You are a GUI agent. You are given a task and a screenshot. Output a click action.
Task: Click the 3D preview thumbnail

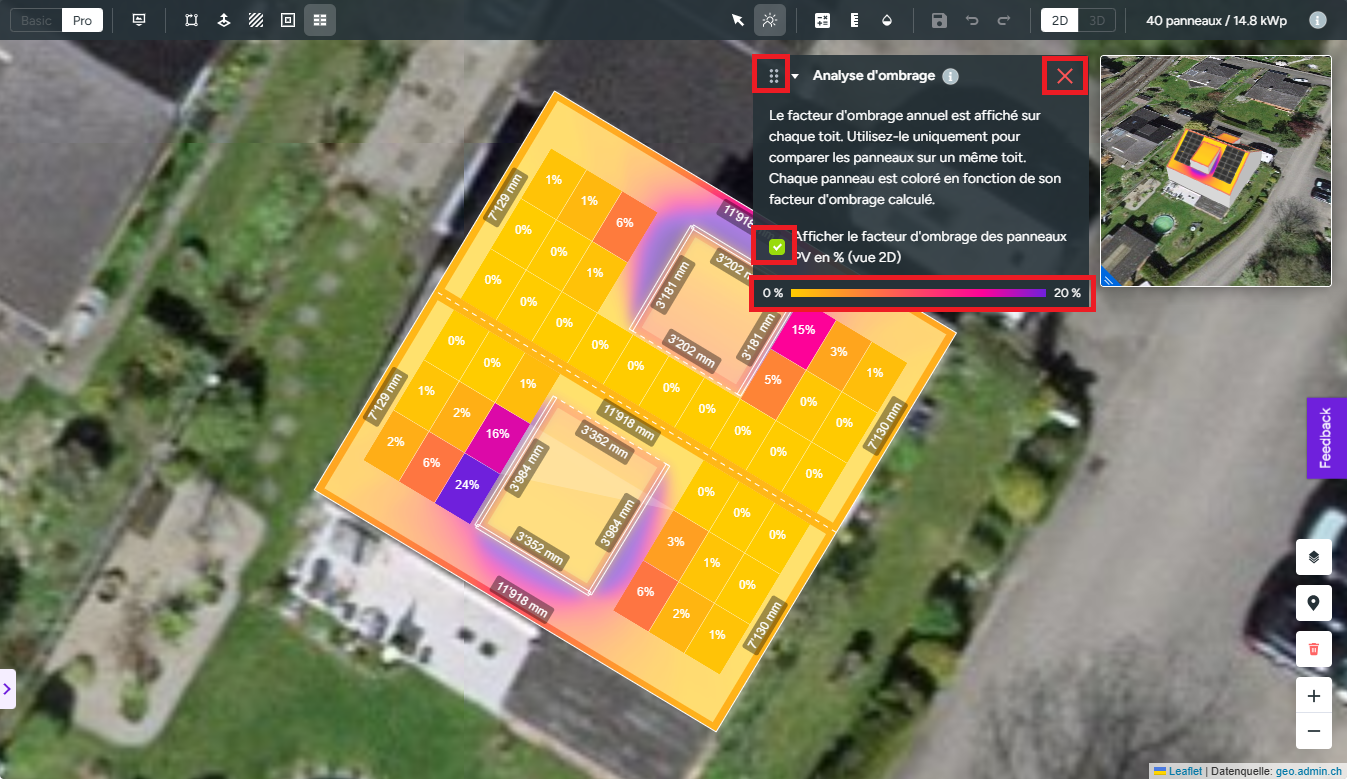pyautogui.click(x=1215, y=171)
